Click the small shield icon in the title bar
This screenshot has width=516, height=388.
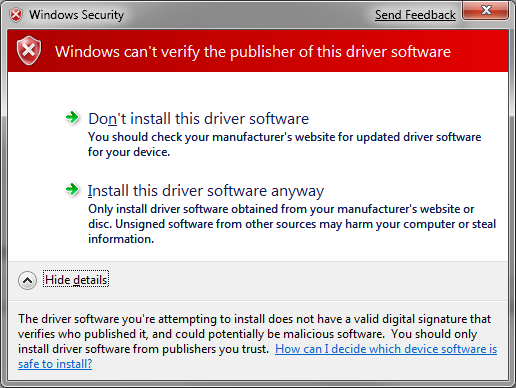(16, 15)
